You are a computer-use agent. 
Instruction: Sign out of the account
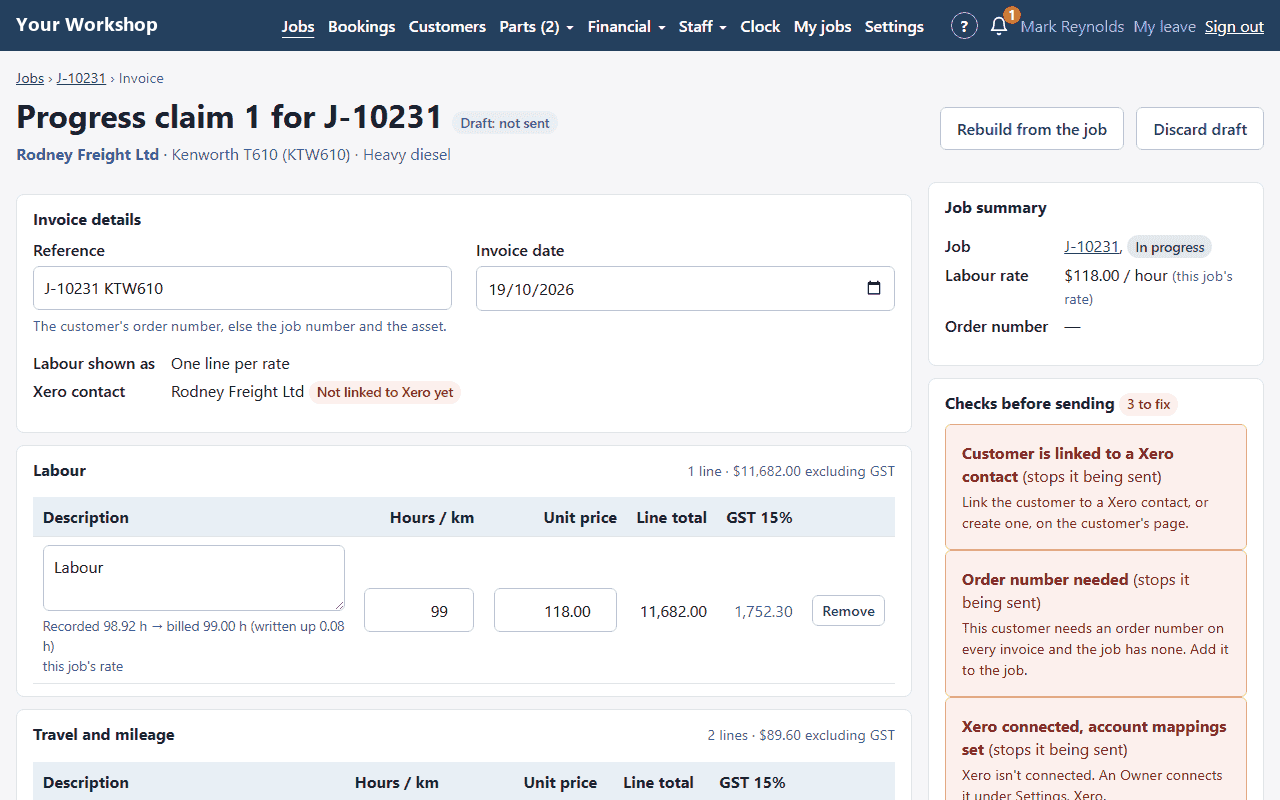tap(1234, 27)
